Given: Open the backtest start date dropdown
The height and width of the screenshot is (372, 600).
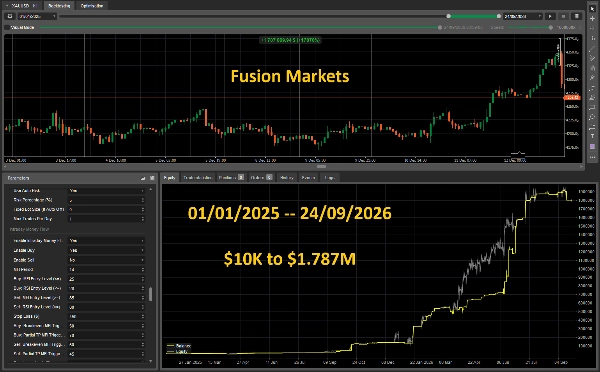Looking at the screenshot, I should [x=38, y=16].
